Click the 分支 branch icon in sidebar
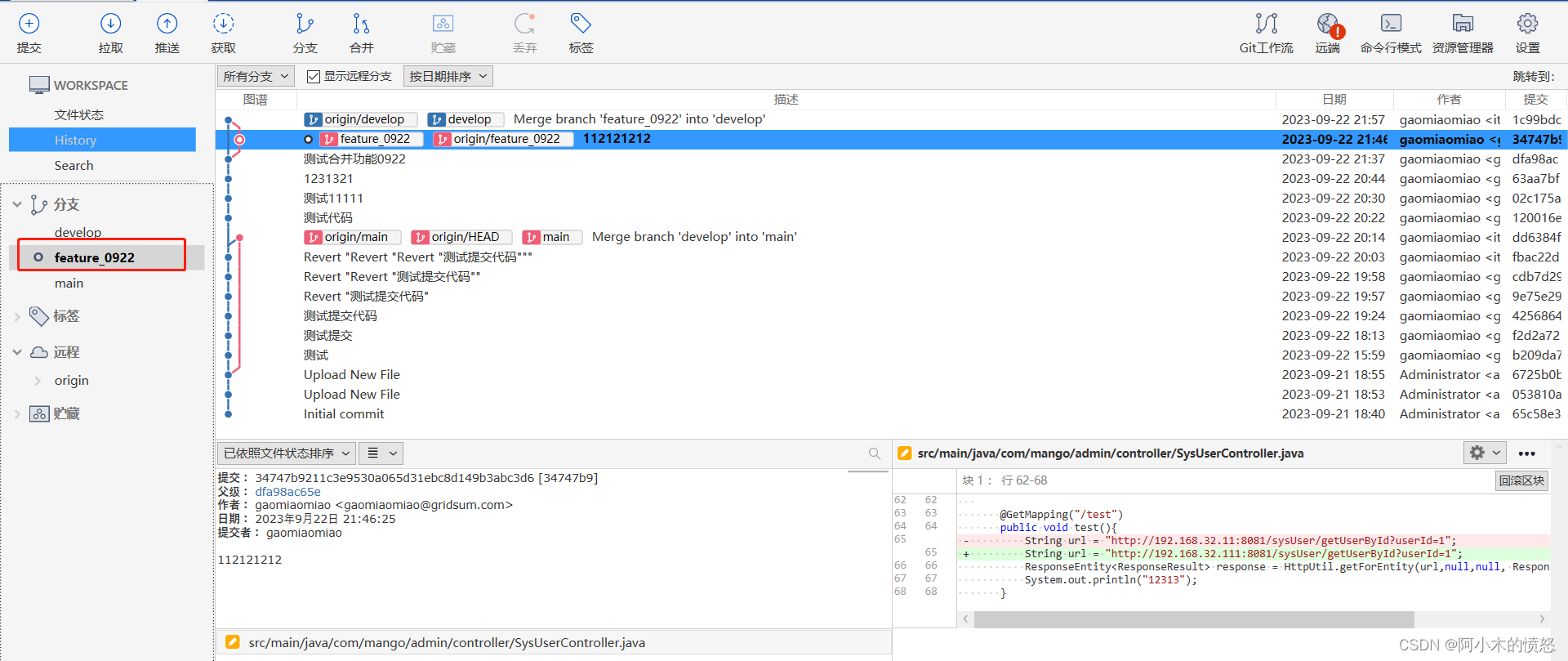Viewport: 1568px width, 661px height. pos(38,204)
